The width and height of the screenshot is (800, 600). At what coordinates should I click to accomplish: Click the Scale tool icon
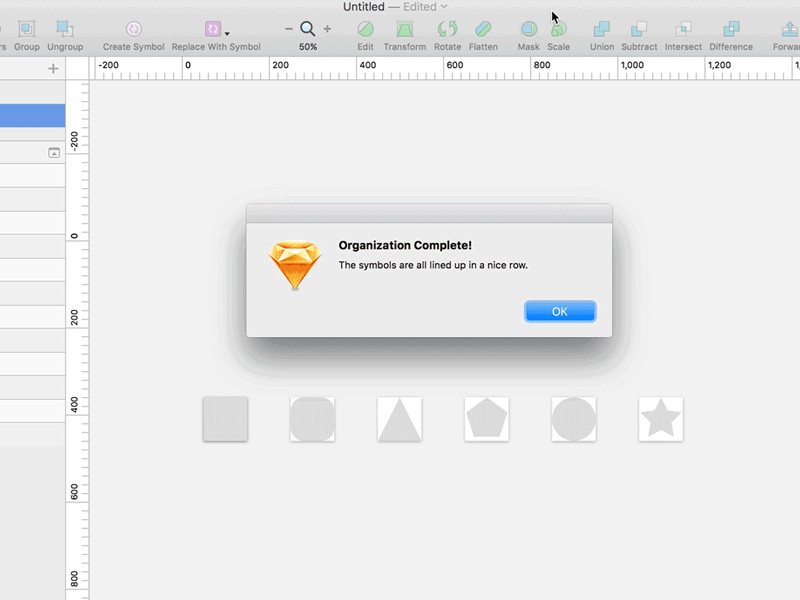pos(559,29)
